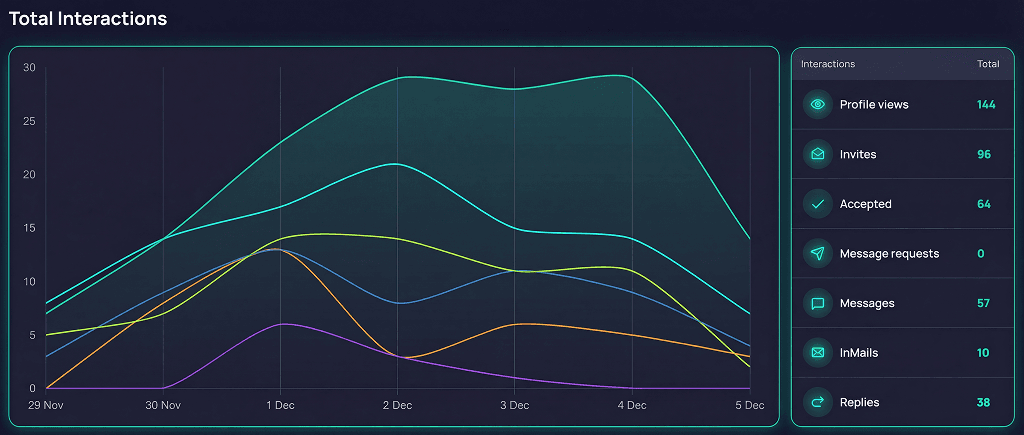Image resolution: width=1024 pixels, height=435 pixels.
Task: Click the 5 value on y-axis
Action: click(x=32, y=336)
